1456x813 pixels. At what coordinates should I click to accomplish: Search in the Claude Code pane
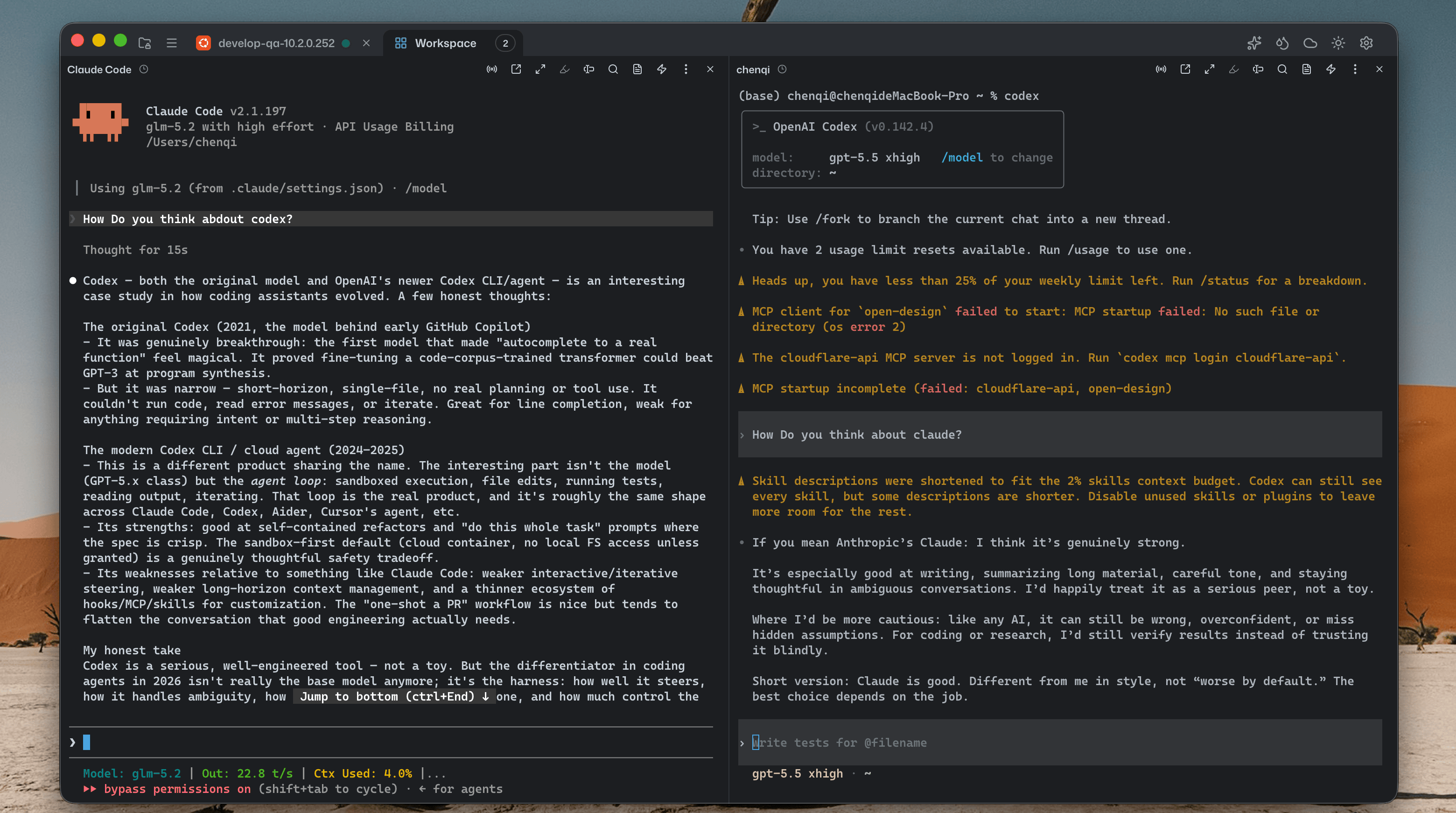coord(613,69)
